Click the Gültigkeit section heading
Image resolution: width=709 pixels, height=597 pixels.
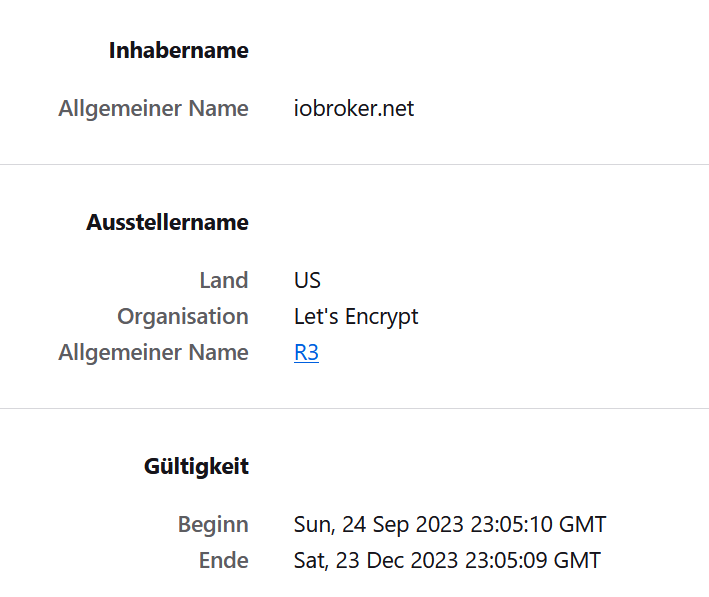[196, 466]
